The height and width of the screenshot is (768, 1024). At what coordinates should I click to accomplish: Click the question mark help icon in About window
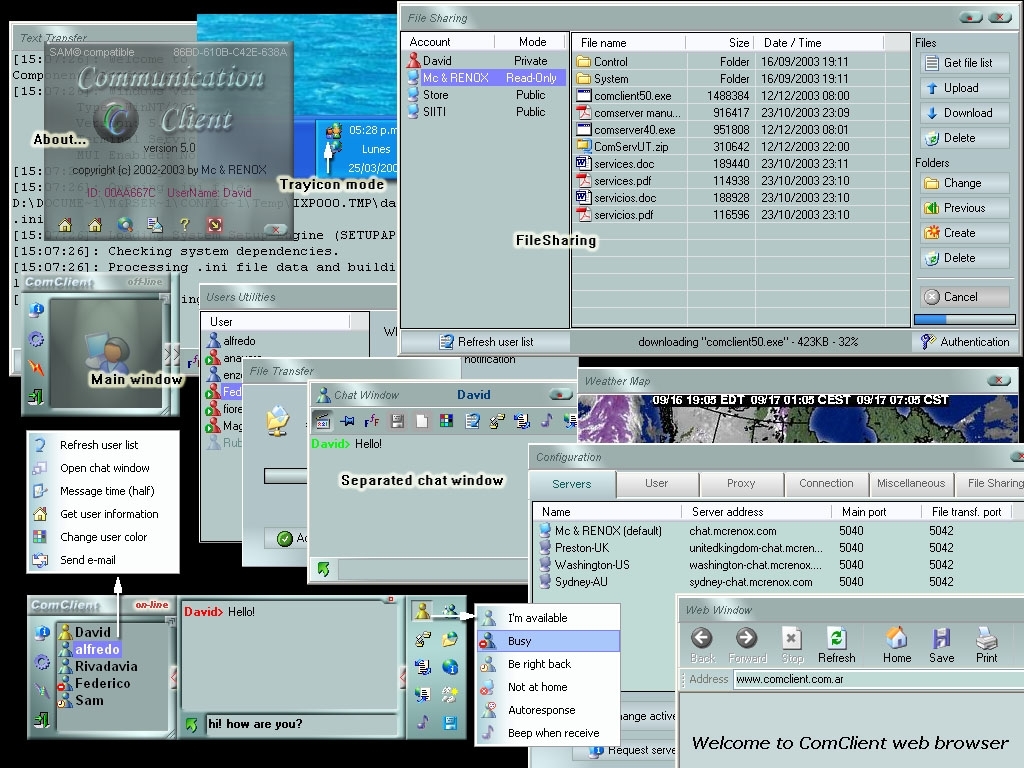(185, 225)
